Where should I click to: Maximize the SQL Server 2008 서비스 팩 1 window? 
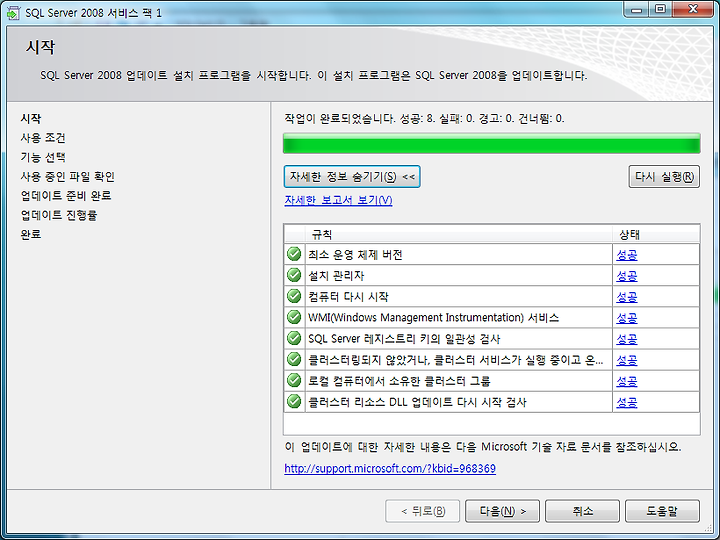660,10
